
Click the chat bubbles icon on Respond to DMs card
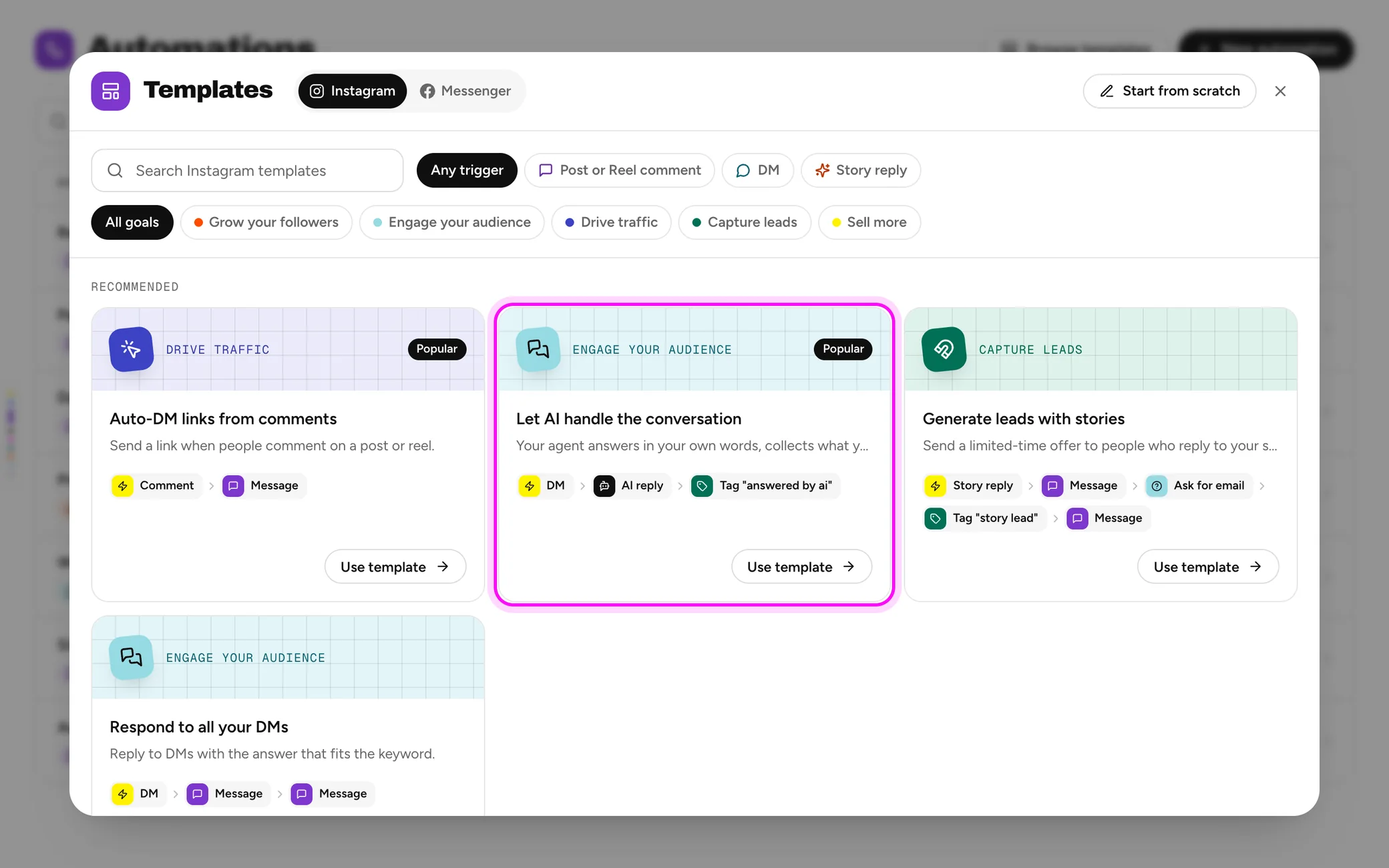point(131,657)
